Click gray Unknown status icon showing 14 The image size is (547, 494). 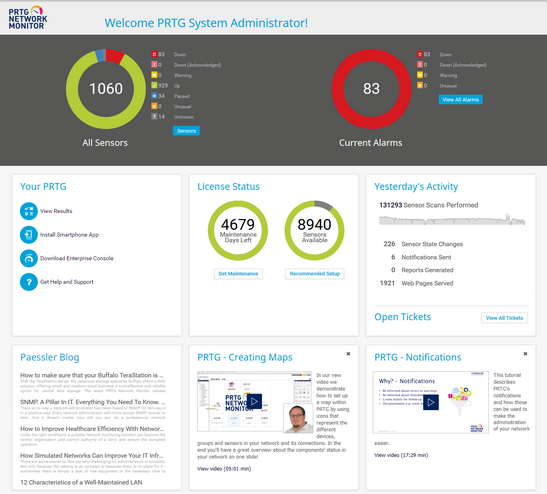pos(154,117)
